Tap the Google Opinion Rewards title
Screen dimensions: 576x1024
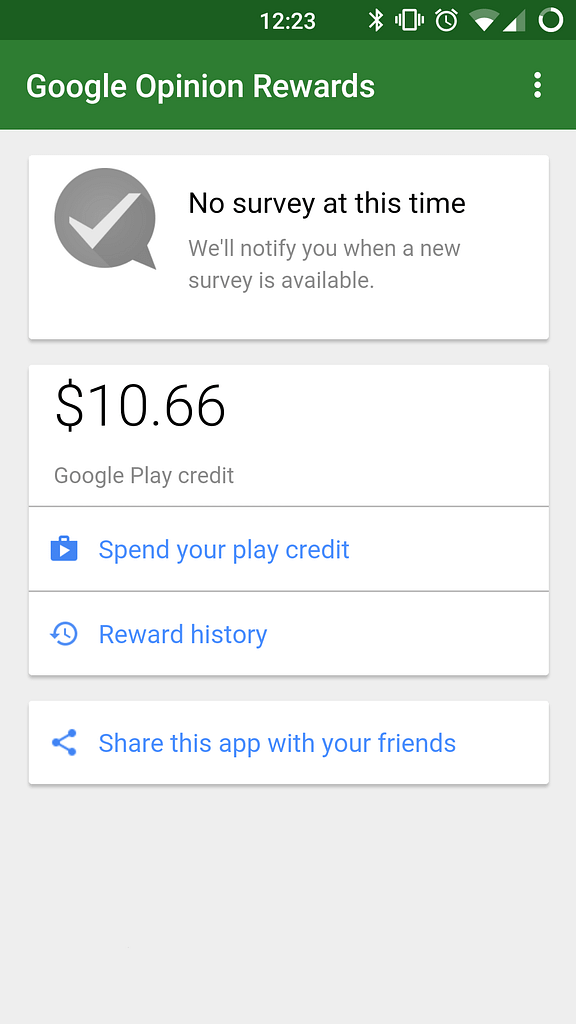click(x=200, y=86)
